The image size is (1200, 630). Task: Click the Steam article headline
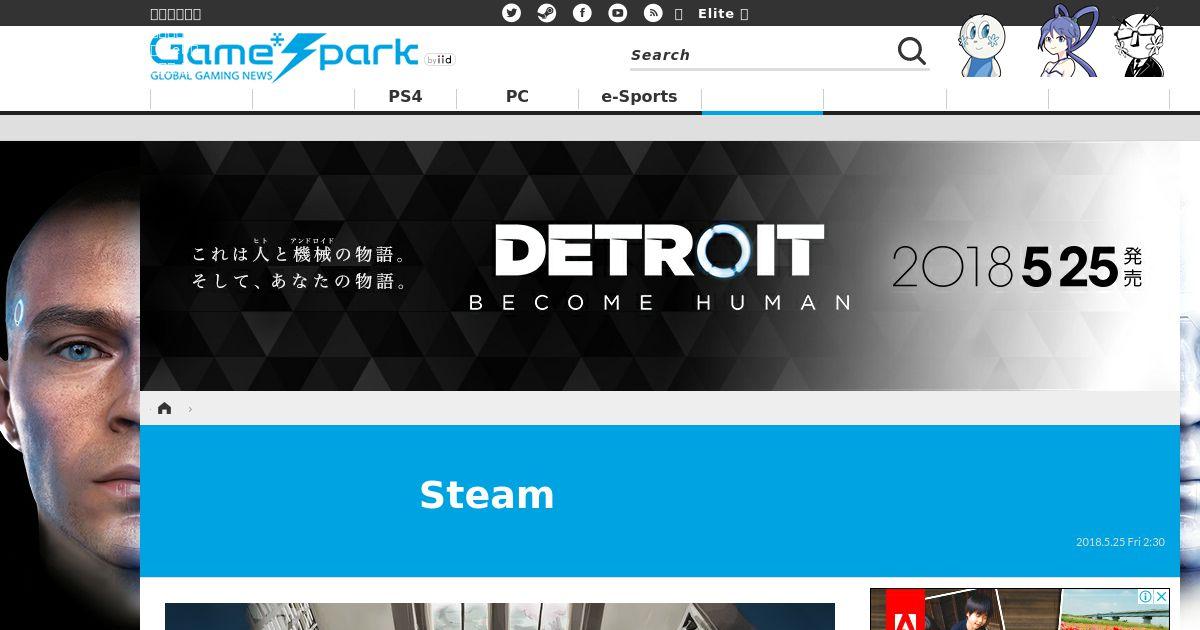[486, 495]
